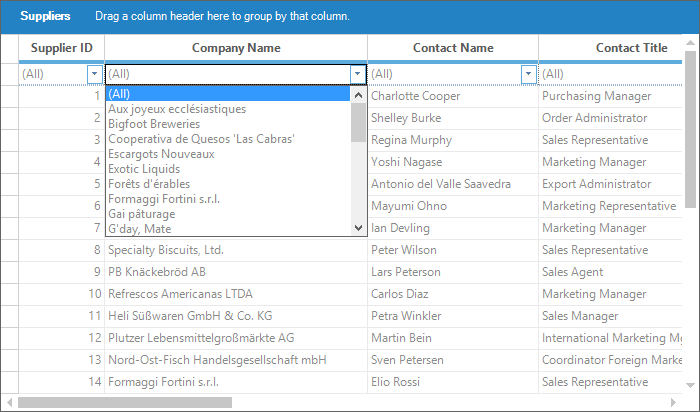
Task: Choose Formaggi Fortini s.r.l. in dropdown list
Action: click(228, 199)
